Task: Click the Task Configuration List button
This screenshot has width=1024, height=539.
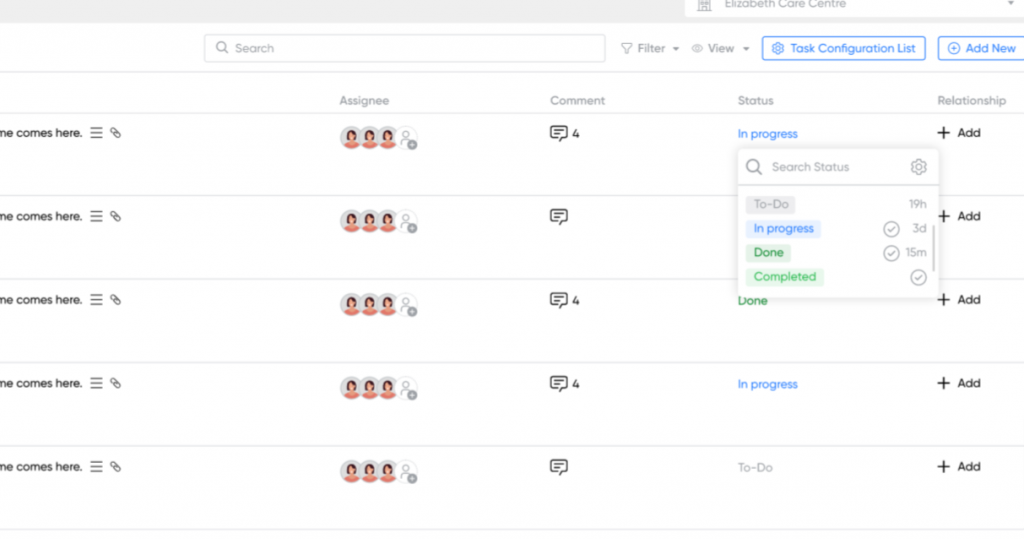Action: pyautogui.click(x=843, y=48)
